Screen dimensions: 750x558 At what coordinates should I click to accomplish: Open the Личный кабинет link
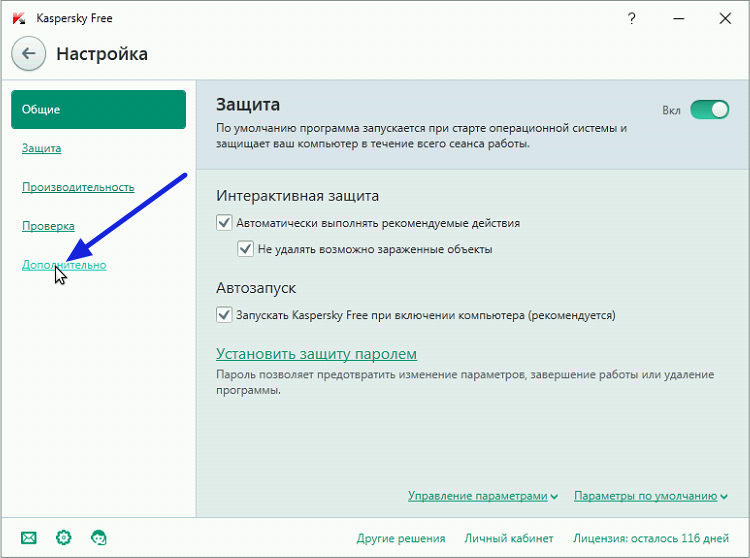509,538
